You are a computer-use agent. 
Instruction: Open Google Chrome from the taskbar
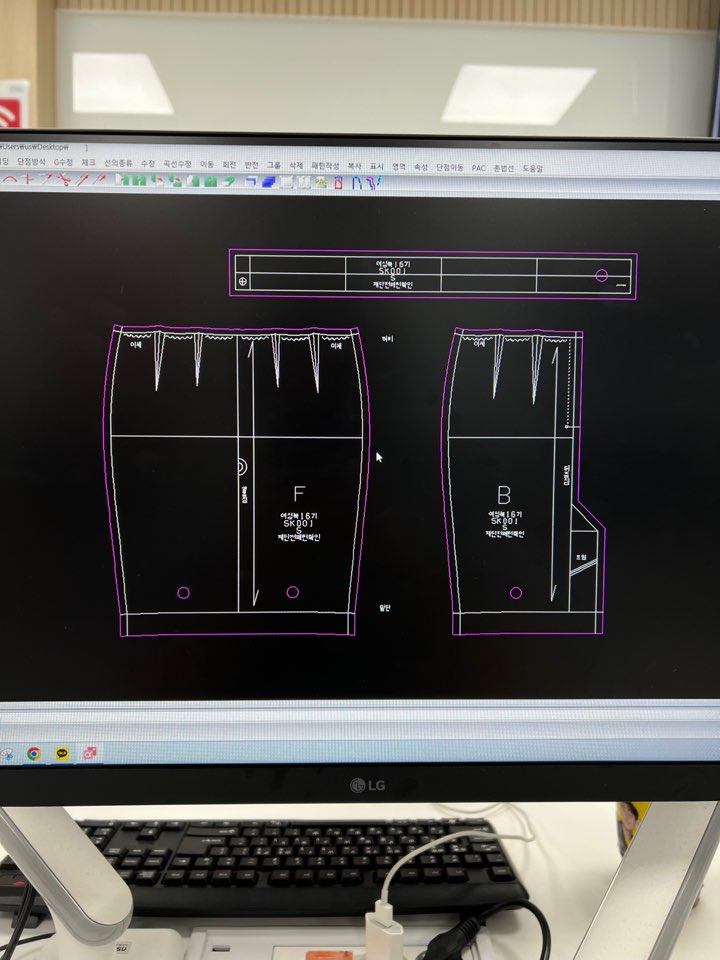click(x=34, y=753)
